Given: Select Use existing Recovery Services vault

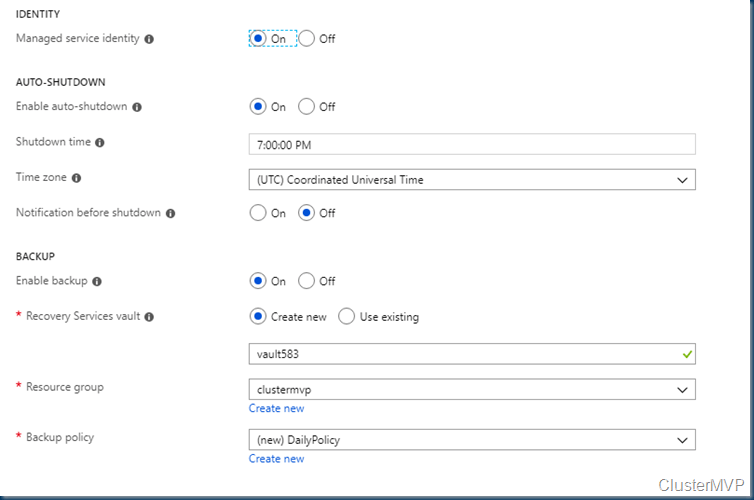Looking at the screenshot, I should pyautogui.click(x=347, y=317).
